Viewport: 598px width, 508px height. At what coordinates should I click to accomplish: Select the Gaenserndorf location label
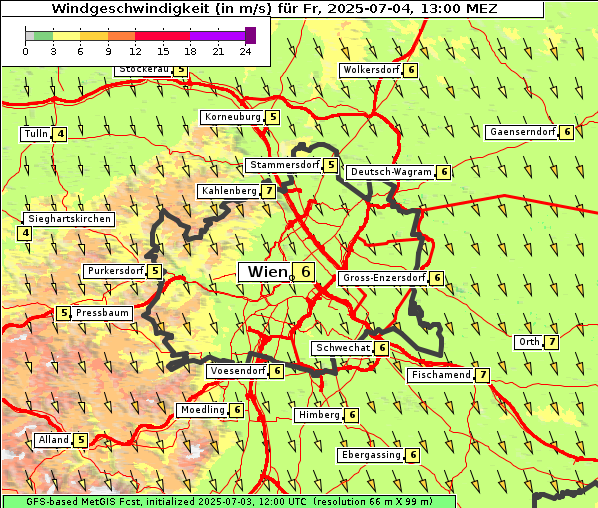click(x=522, y=132)
